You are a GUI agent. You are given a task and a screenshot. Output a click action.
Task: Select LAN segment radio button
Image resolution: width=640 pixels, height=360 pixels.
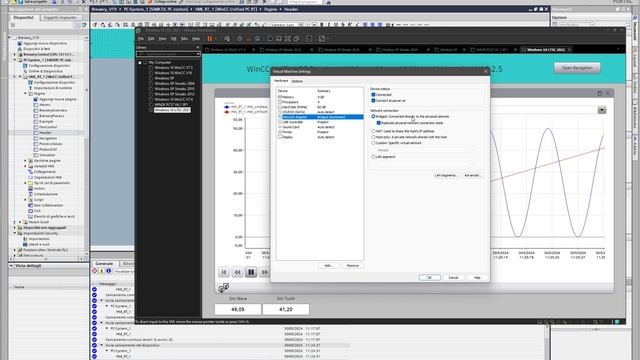click(373, 157)
